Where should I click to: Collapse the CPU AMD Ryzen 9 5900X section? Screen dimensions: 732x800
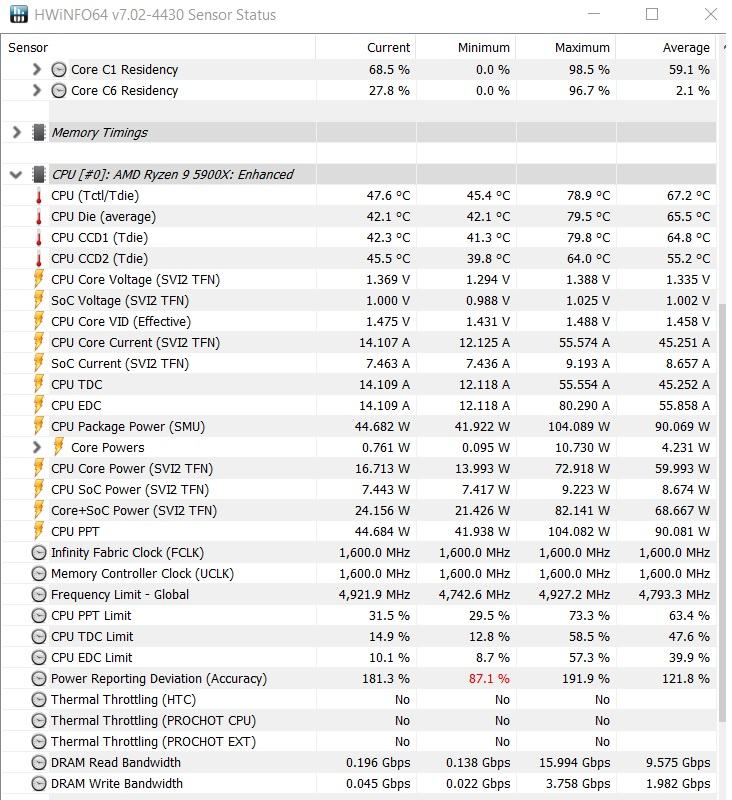(16, 175)
